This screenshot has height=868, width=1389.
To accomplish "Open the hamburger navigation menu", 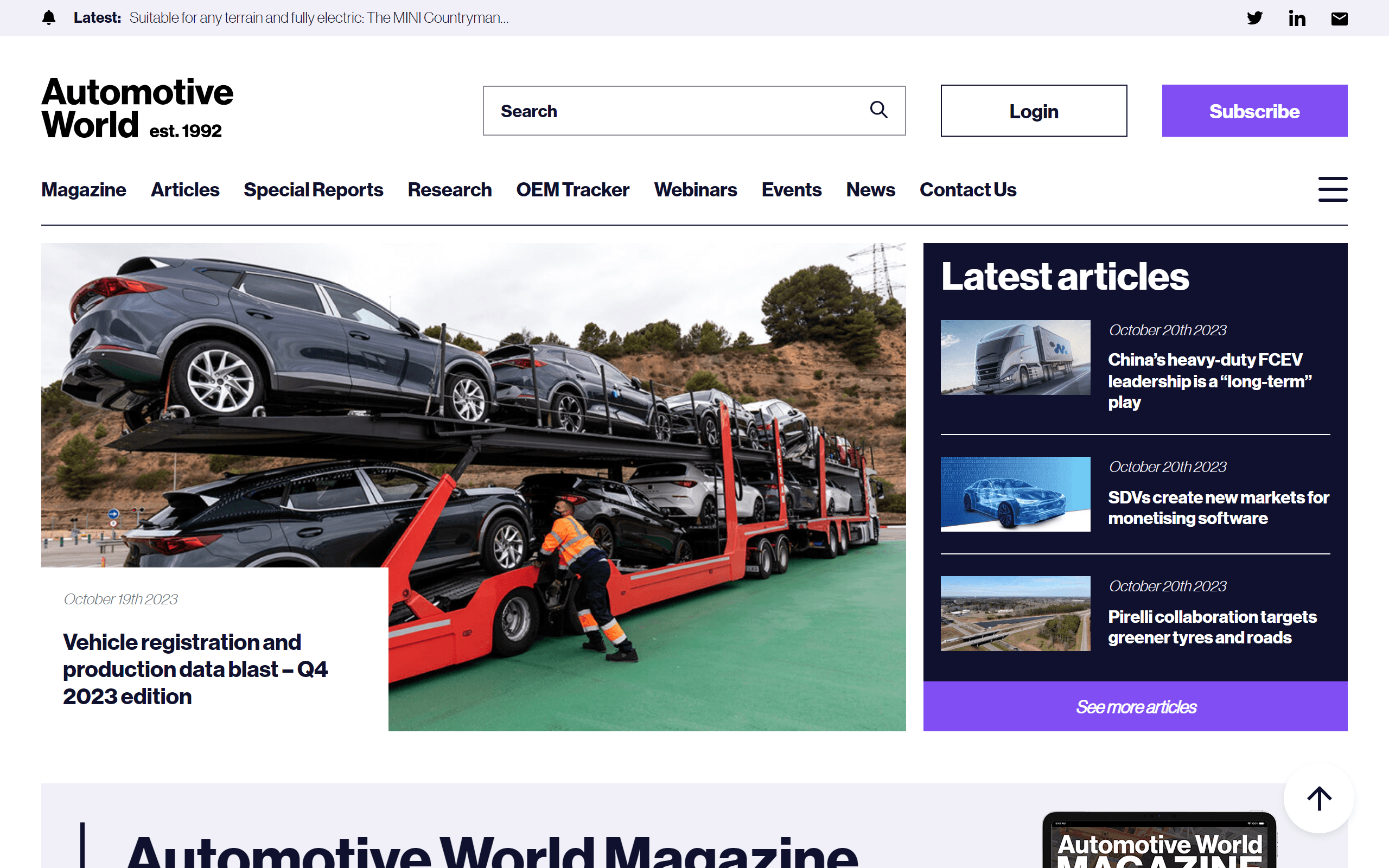I will coord(1332,189).
